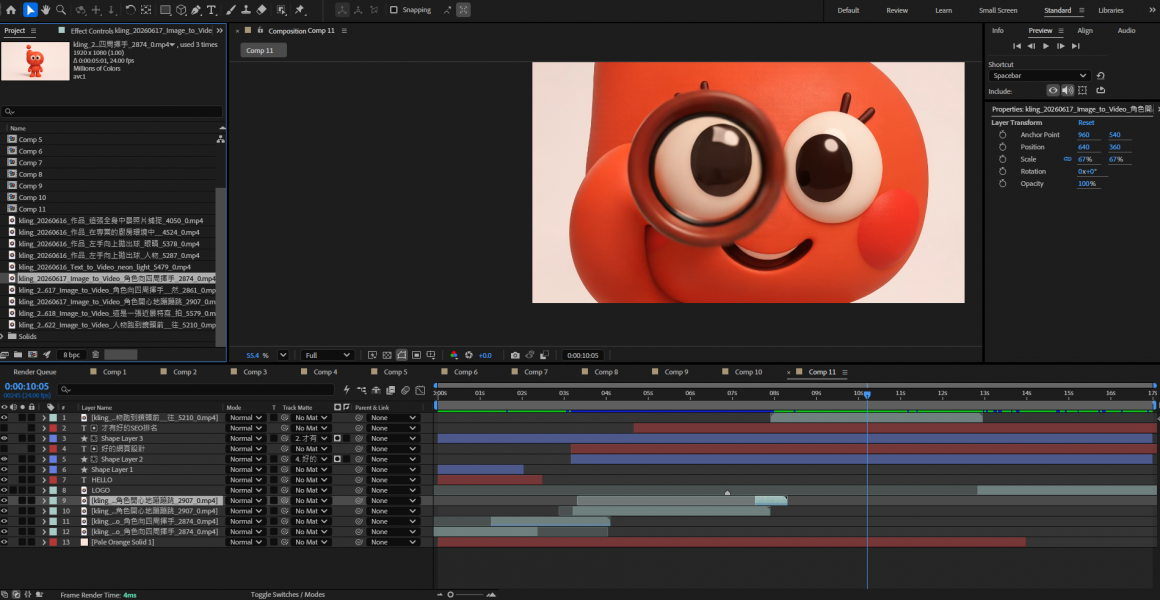Switch to the Comp 7 timeline tab
Screen dimensions: 1160x600
[x=536, y=372]
